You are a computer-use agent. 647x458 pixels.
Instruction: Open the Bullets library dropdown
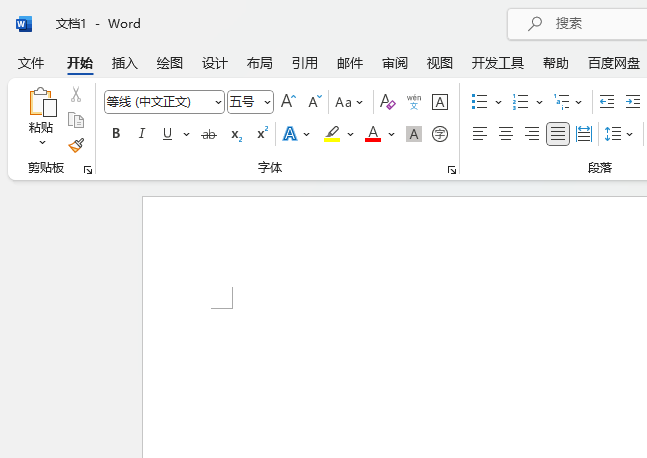(x=498, y=102)
